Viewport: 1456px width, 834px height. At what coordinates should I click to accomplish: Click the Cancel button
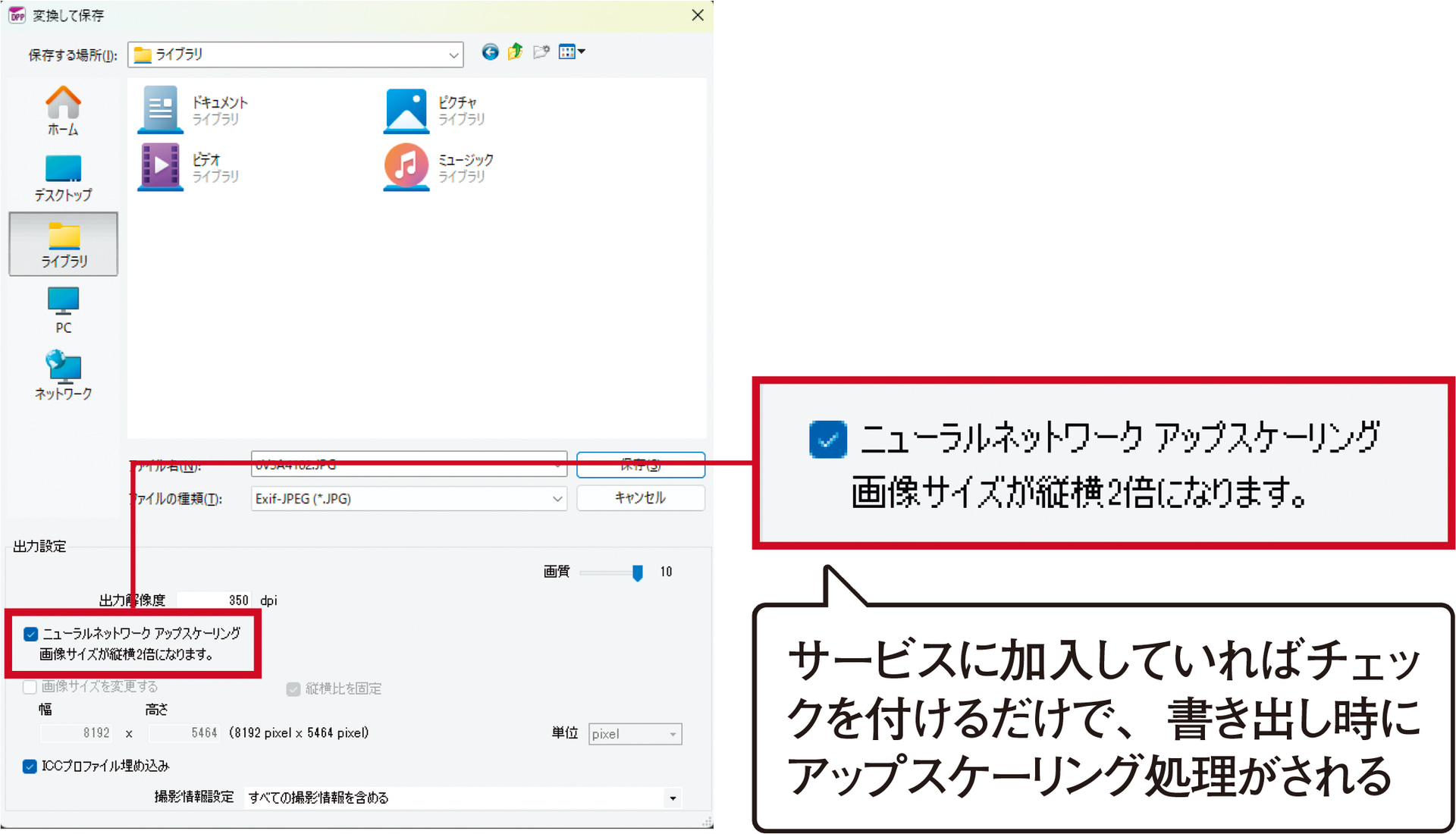pos(640,498)
